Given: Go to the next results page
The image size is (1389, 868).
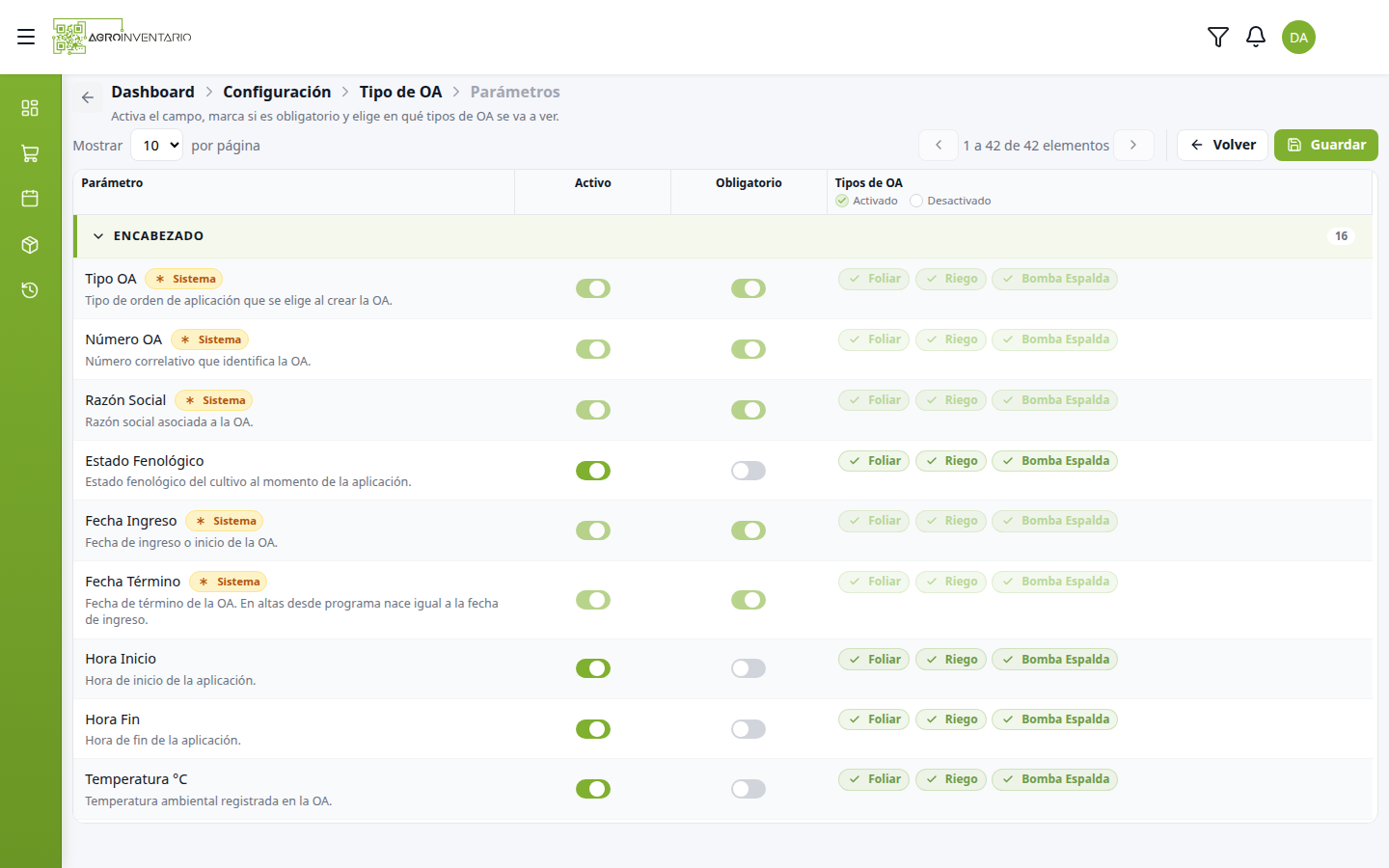Looking at the screenshot, I should [1133, 145].
